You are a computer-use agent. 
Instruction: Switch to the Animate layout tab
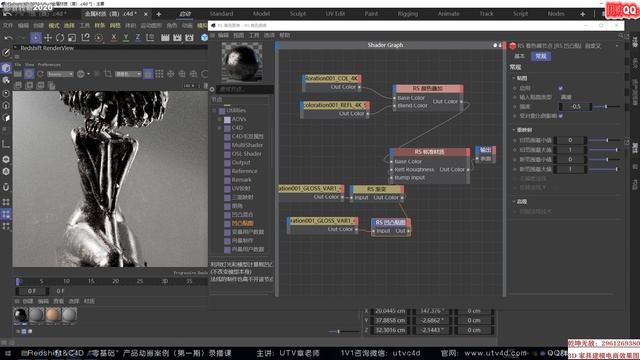point(448,13)
